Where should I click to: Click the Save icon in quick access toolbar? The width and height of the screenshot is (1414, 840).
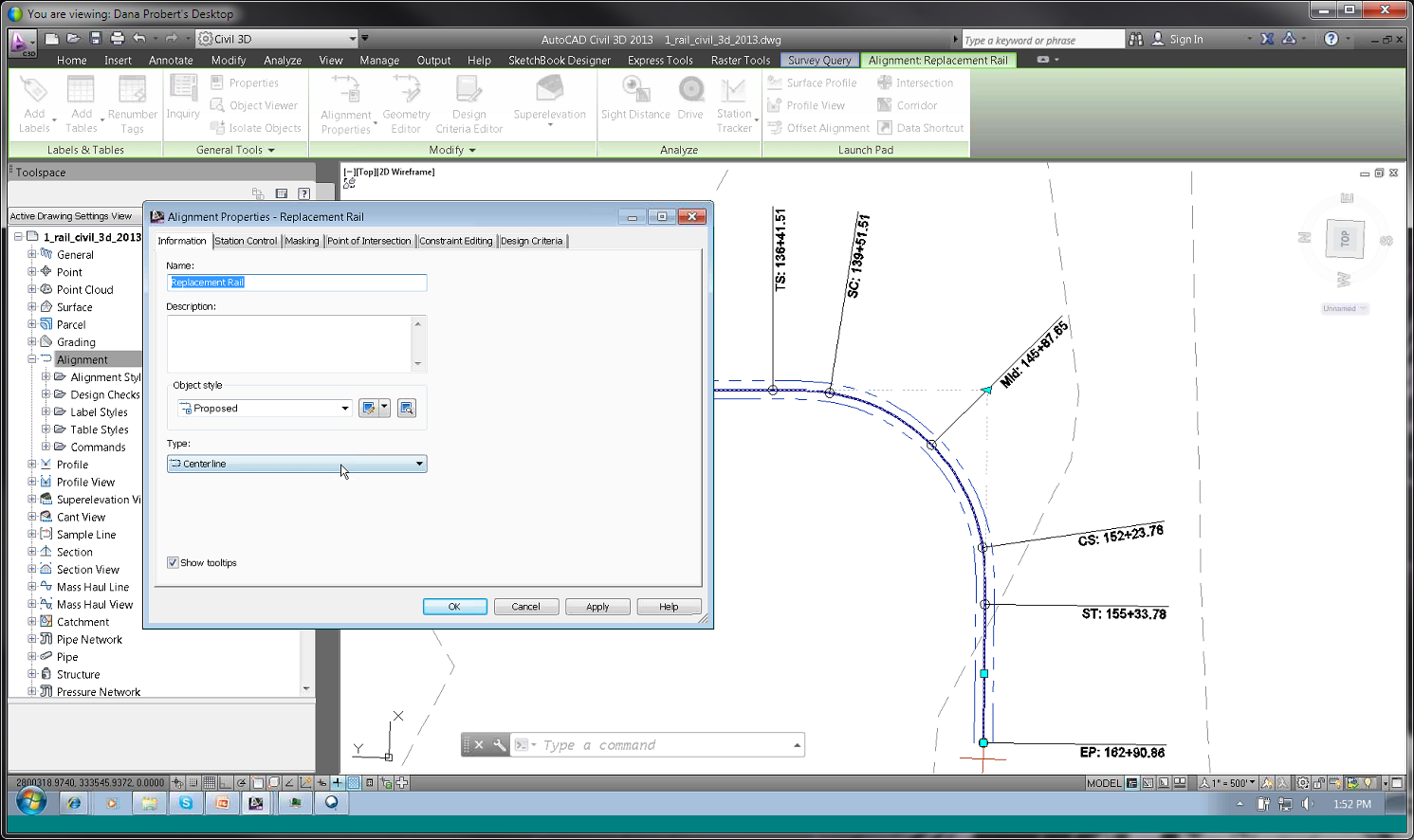(x=96, y=39)
